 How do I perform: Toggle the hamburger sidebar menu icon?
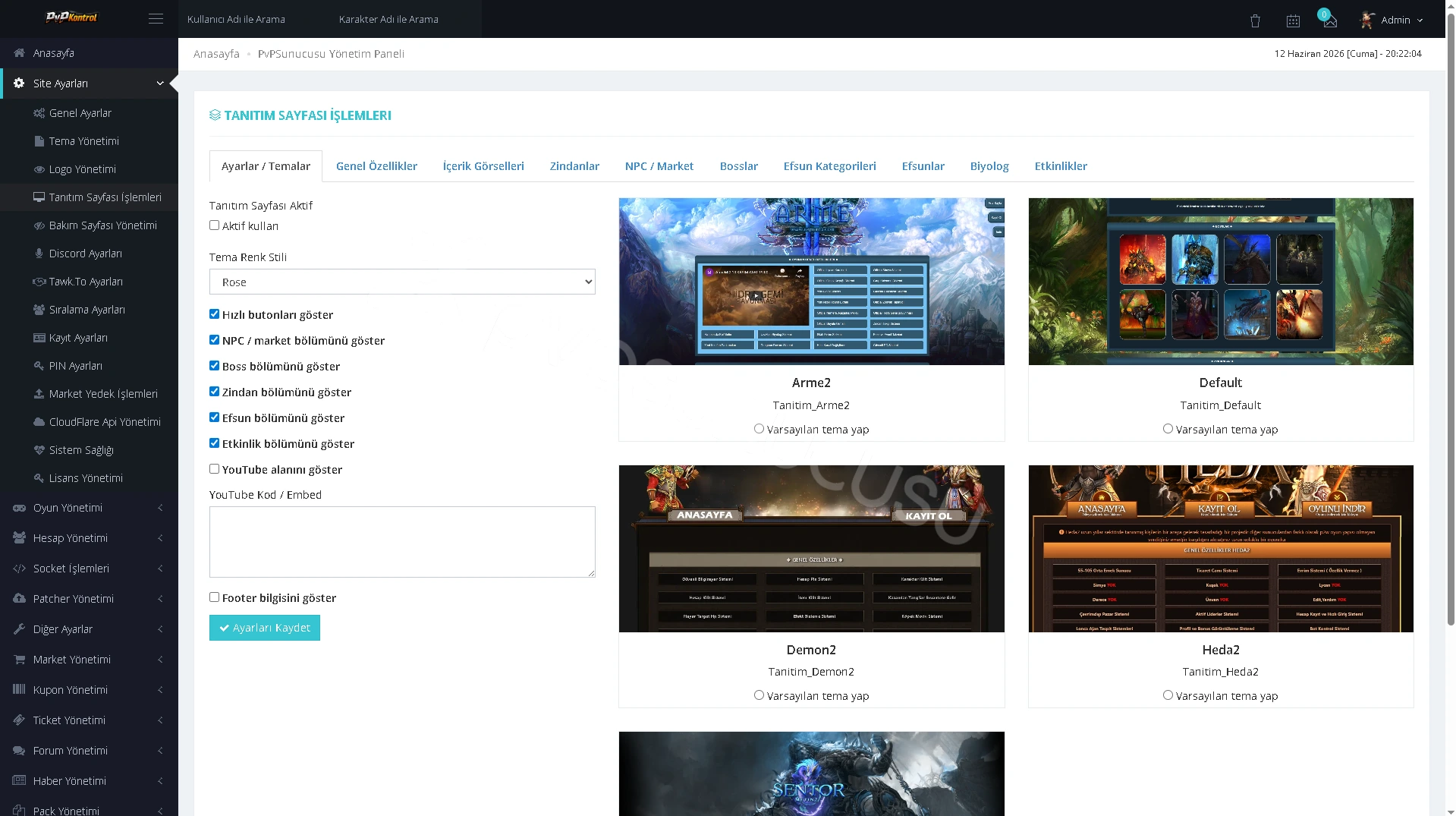(x=156, y=19)
